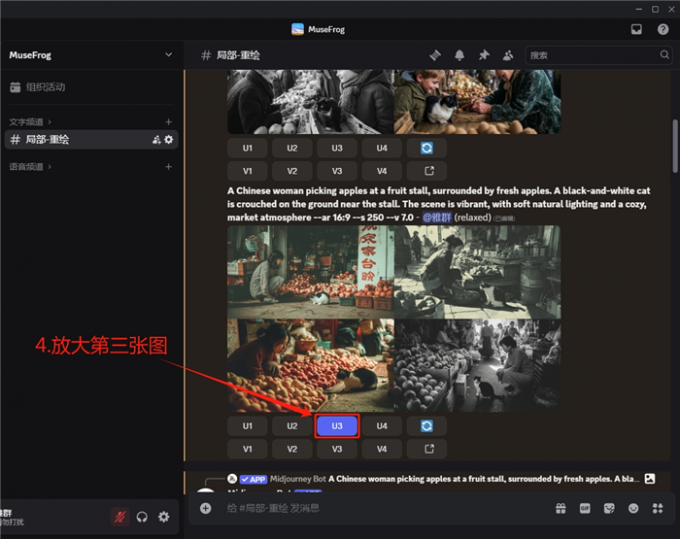
Task: Click the chat vertical scrollbar
Action: tap(675, 146)
